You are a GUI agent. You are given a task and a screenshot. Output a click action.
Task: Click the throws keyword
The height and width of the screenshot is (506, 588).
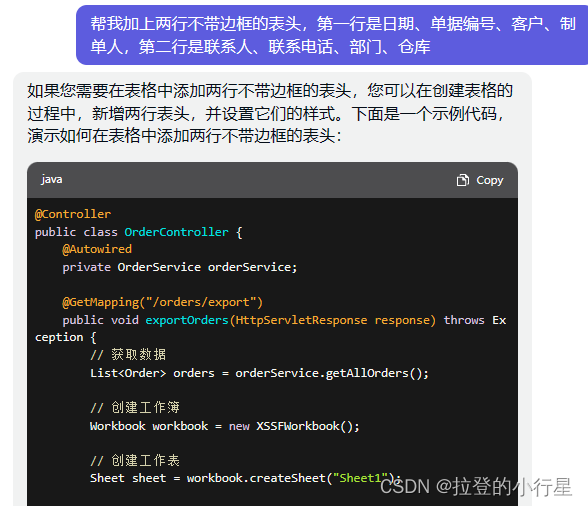[464, 320]
